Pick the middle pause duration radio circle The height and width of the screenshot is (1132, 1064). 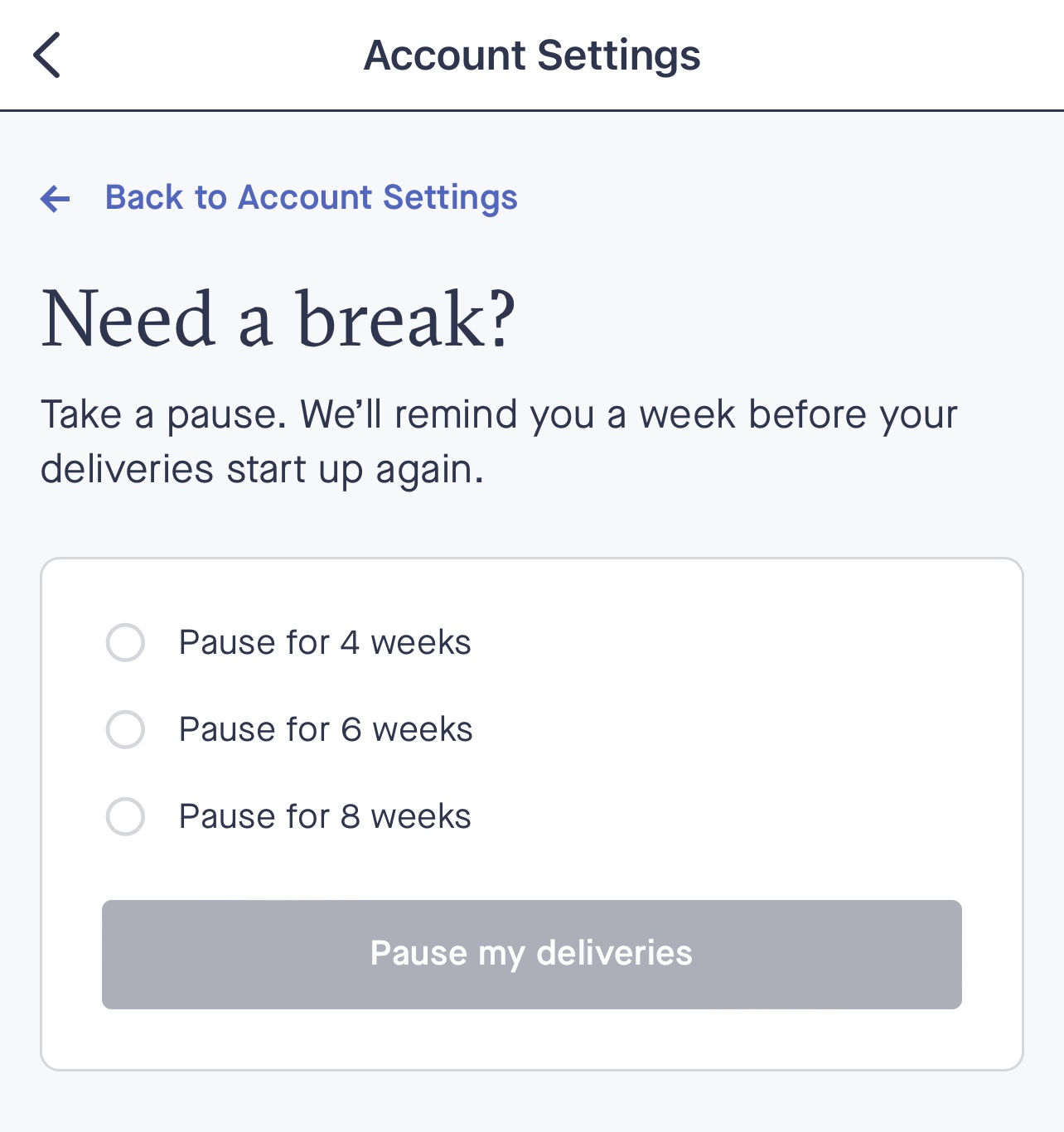pyautogui.click(x=125, y=729)
